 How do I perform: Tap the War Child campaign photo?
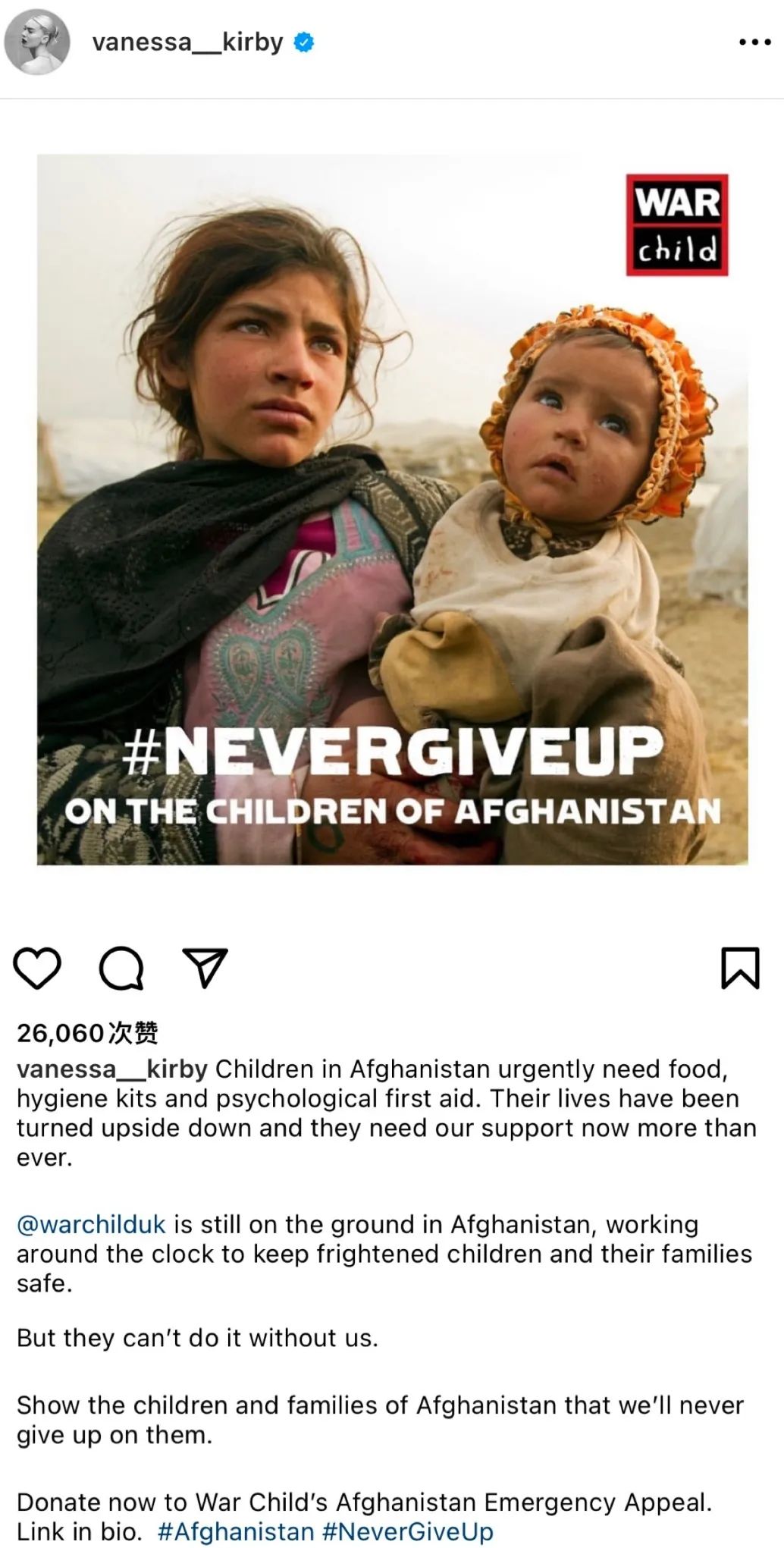click(392, 509)
